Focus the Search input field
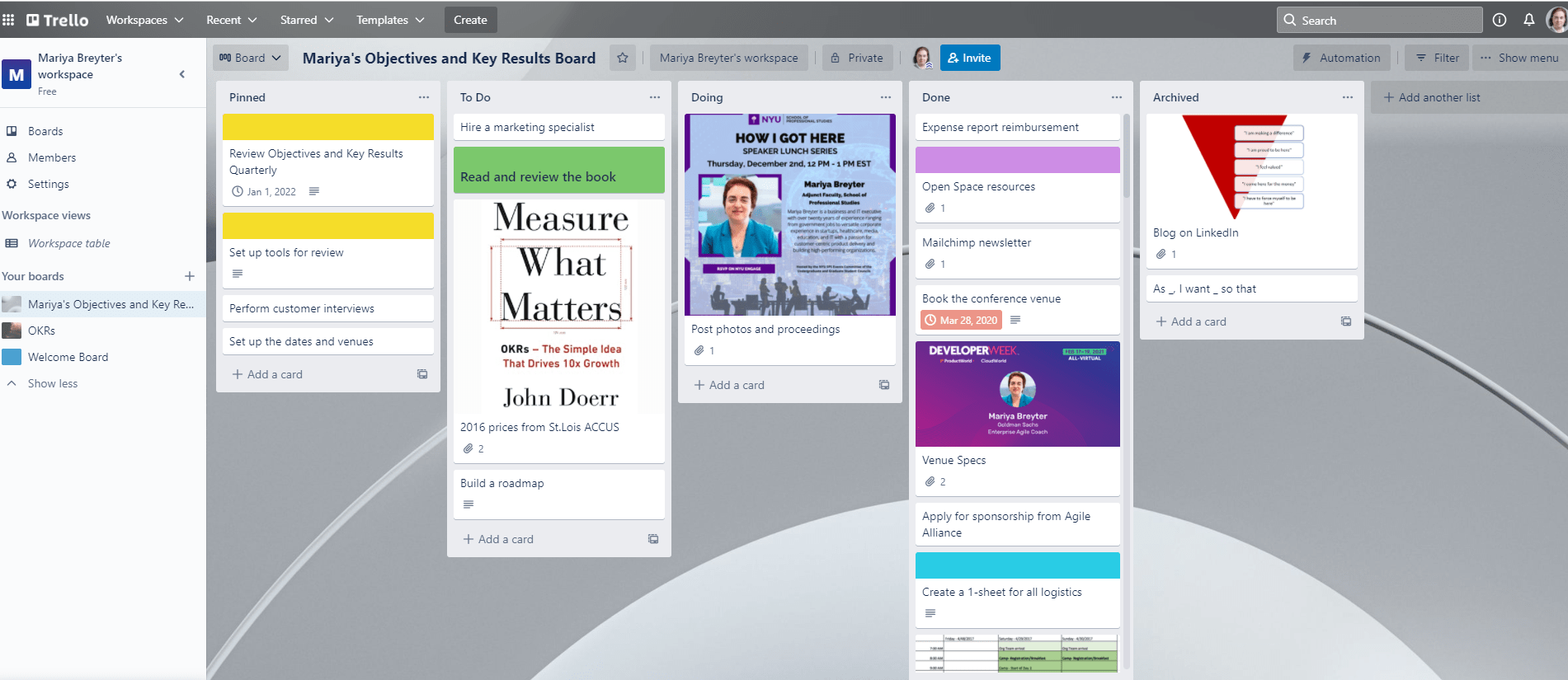Image resolution: width=1568 pixels, height=680 pixels. [x=1379, y=20]
